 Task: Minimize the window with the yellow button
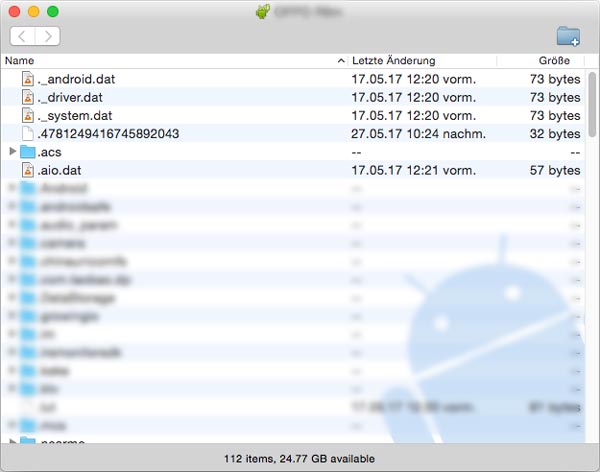[x=34, y=11]
